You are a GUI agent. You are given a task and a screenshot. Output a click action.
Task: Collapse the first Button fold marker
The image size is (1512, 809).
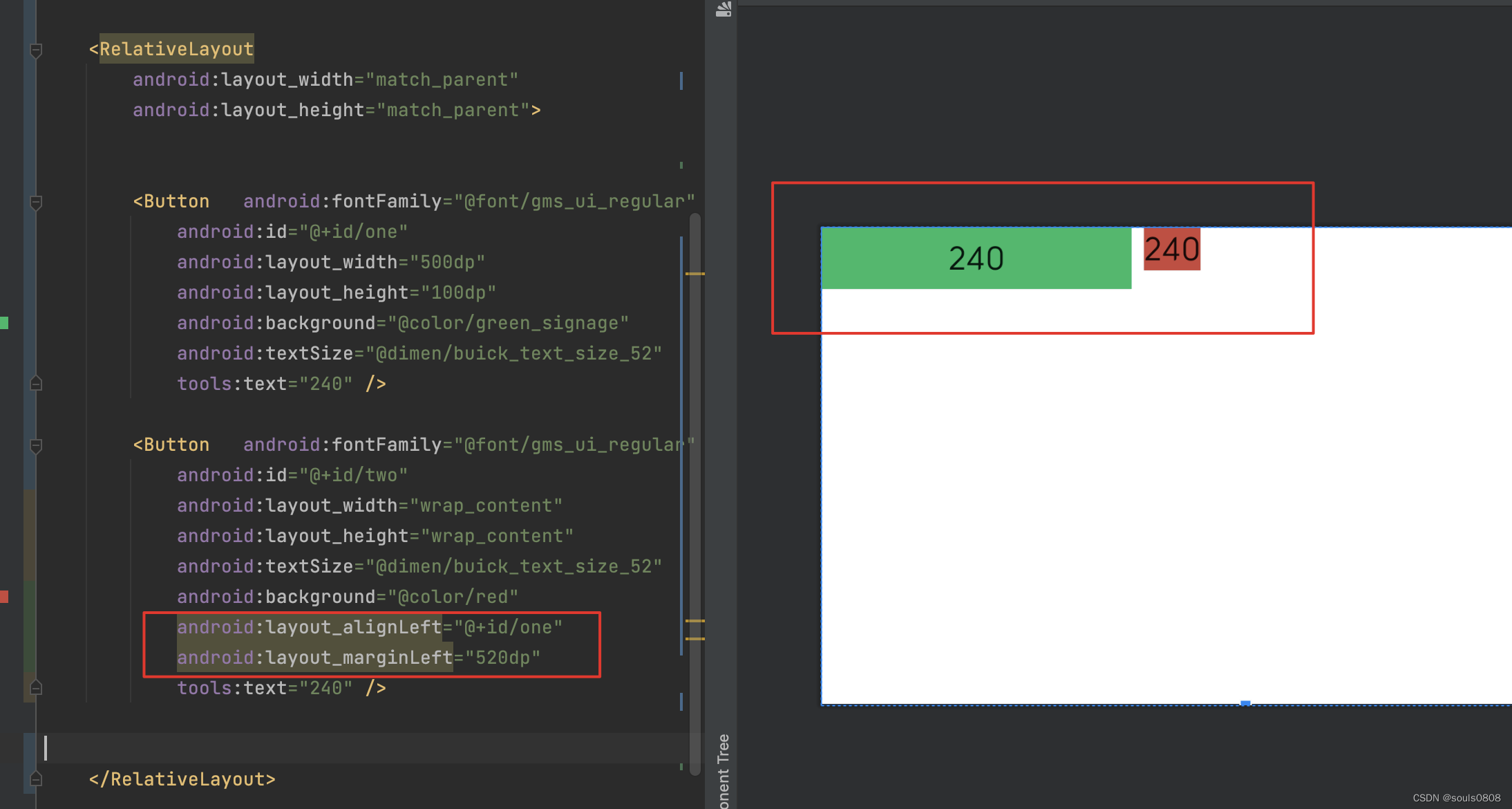pos(37,202)
